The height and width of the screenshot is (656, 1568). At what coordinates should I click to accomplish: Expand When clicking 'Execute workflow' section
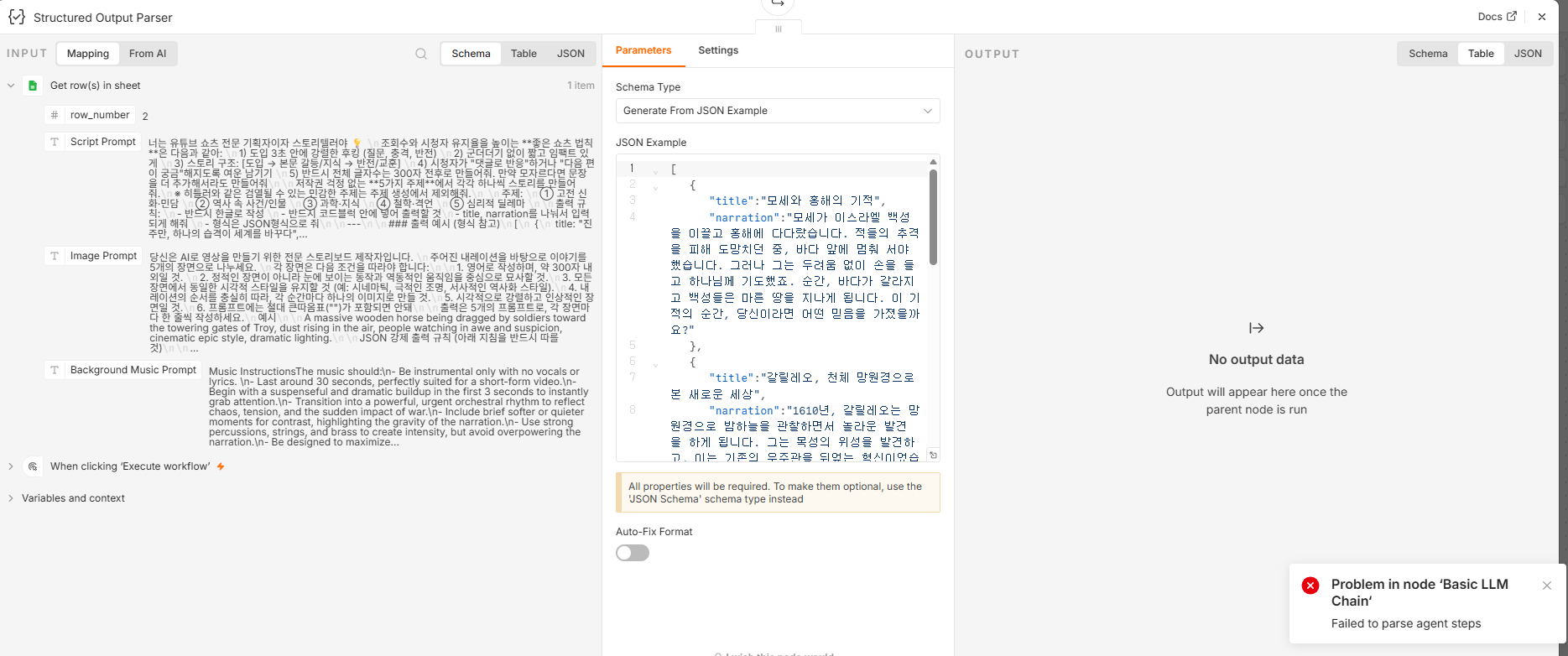coord(11,466)
